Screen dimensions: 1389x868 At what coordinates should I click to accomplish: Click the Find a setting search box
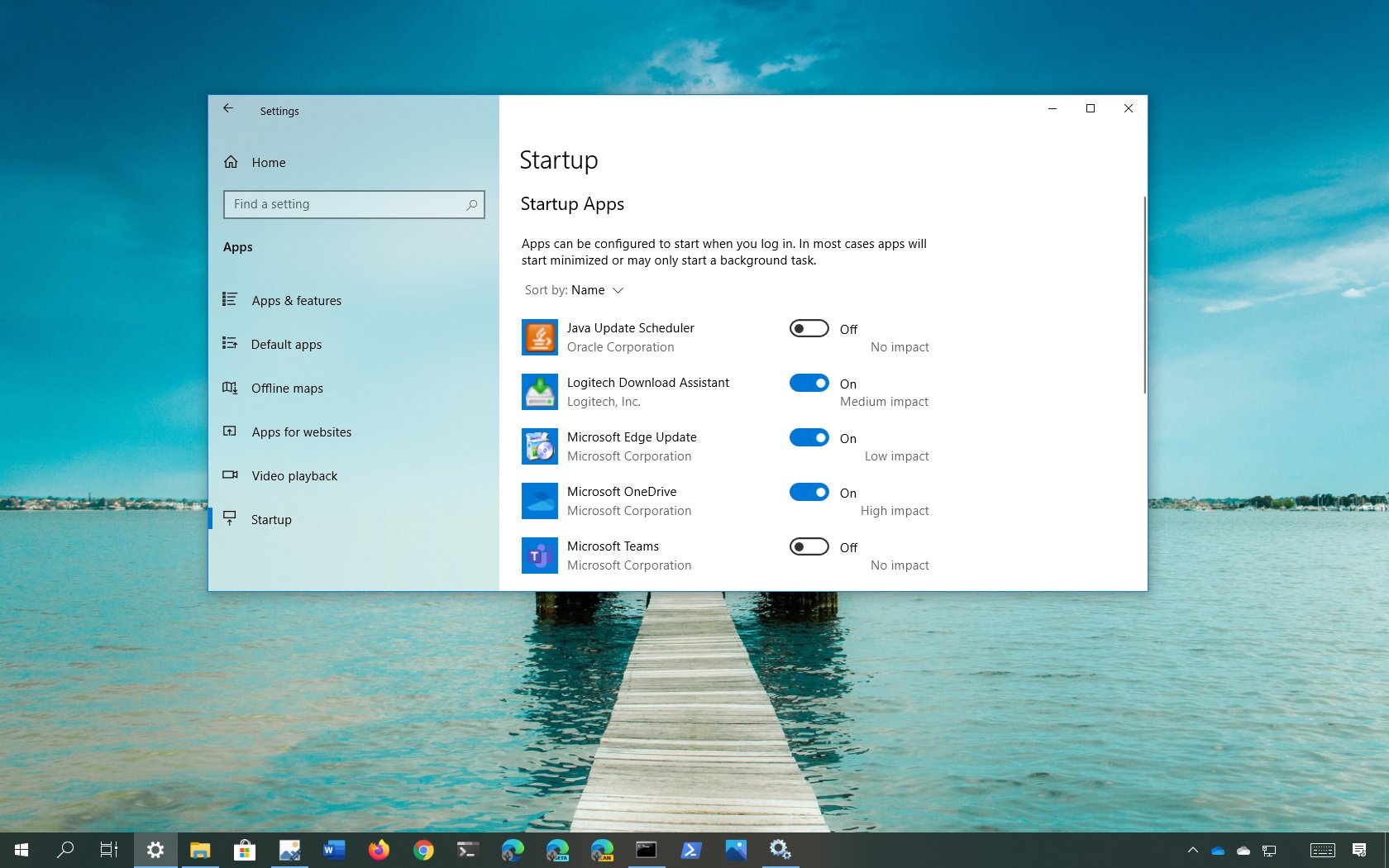pyautogui.click(x=354, y=204)
